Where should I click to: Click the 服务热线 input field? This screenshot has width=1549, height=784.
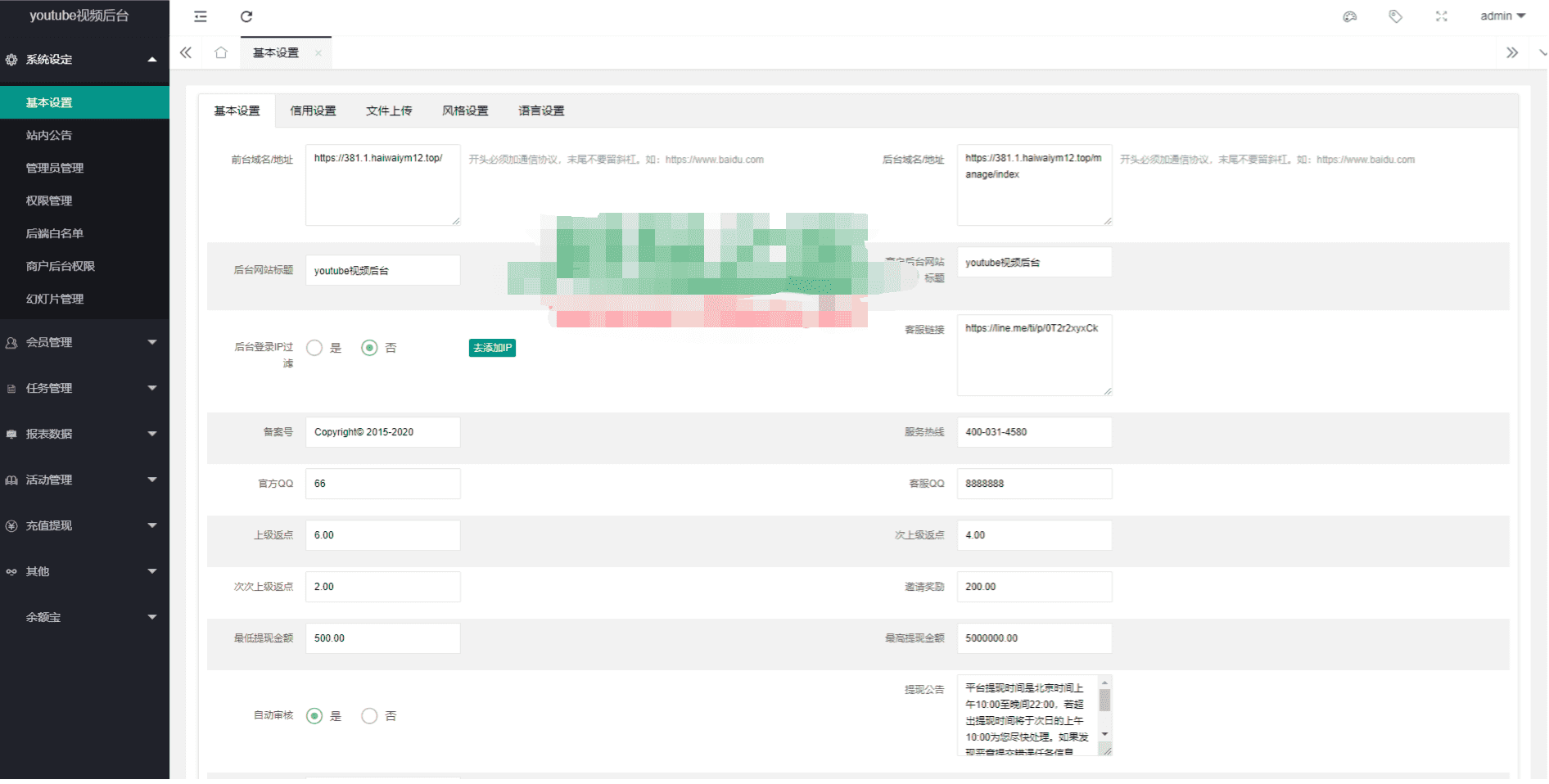1034,432
